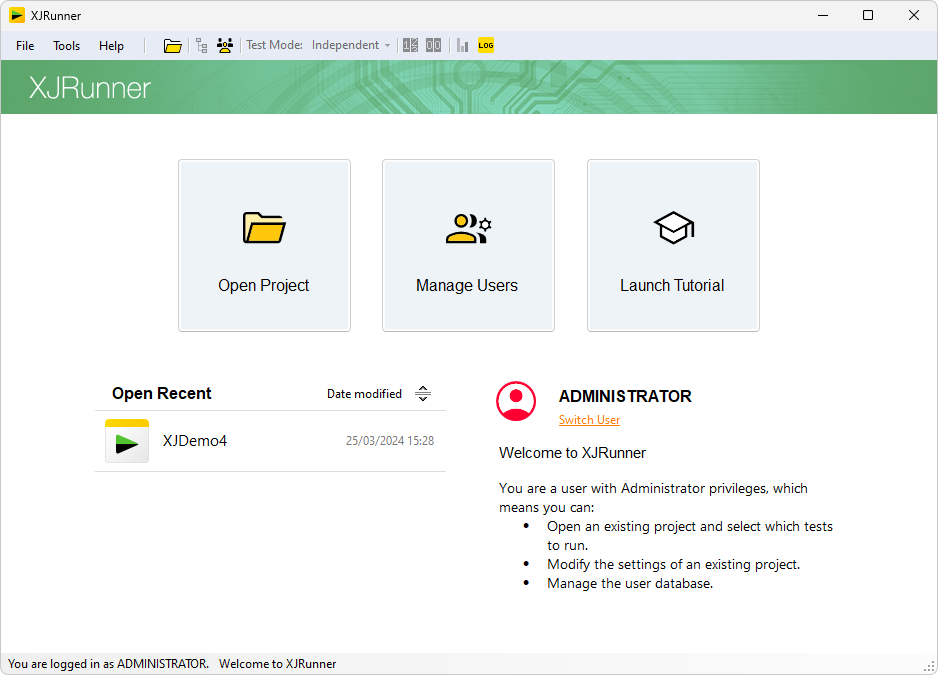Start the Launch Tutorial tile
Image resolution: width=938 pixels, height=675 pixels.
click(x=672, y=245)
